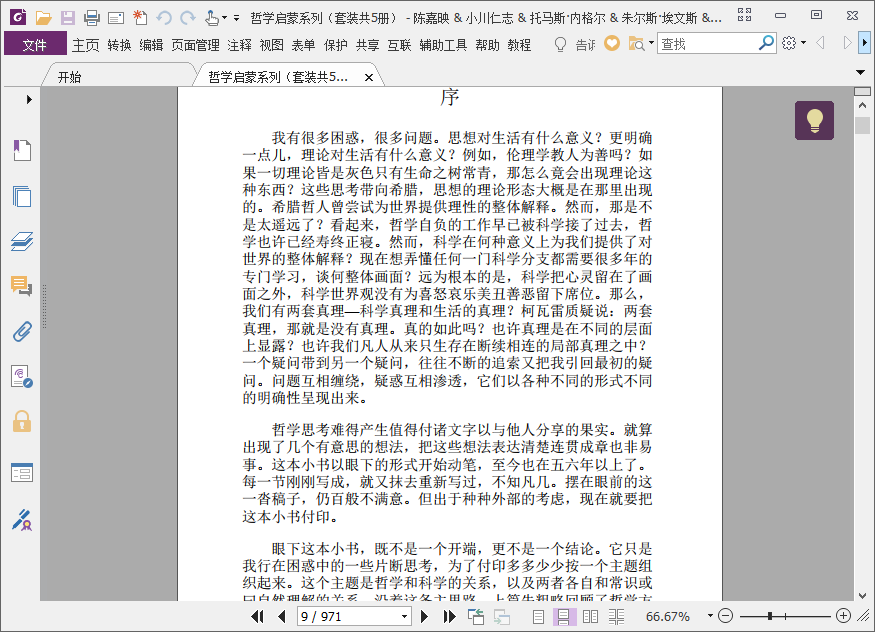Open a file with the folder icon

pyautogui.click(x=44, y=18)
